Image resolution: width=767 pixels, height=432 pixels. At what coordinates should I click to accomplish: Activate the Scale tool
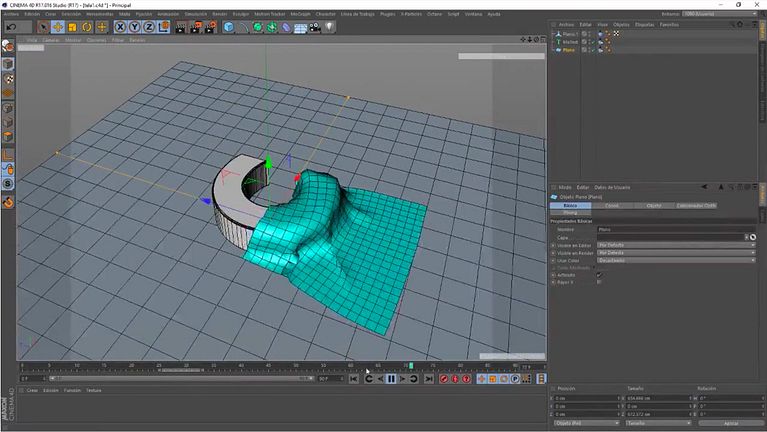coord(72,27)
